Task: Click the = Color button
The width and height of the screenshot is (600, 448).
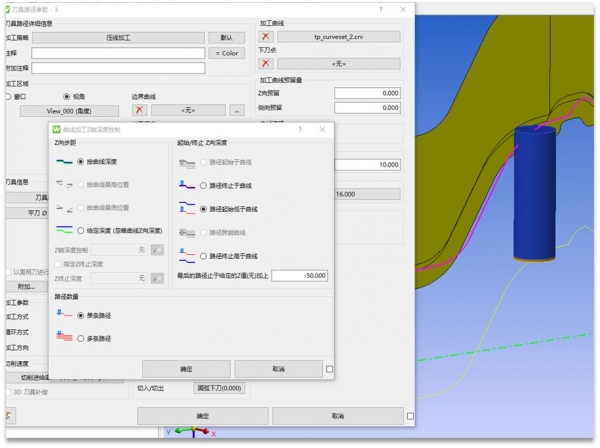Action: pos(226,53)
